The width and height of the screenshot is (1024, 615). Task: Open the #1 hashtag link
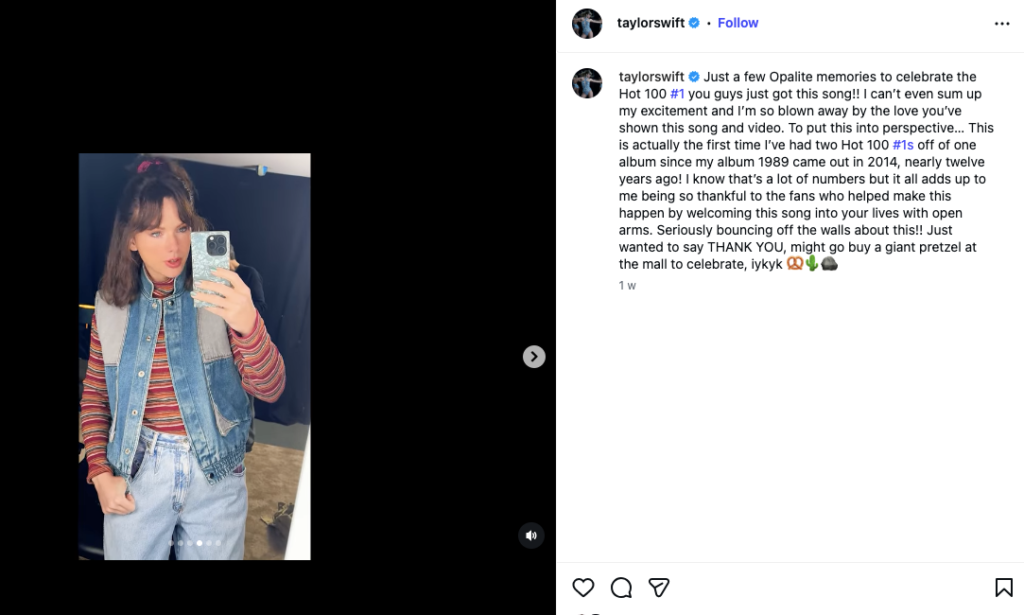[677, 94]
